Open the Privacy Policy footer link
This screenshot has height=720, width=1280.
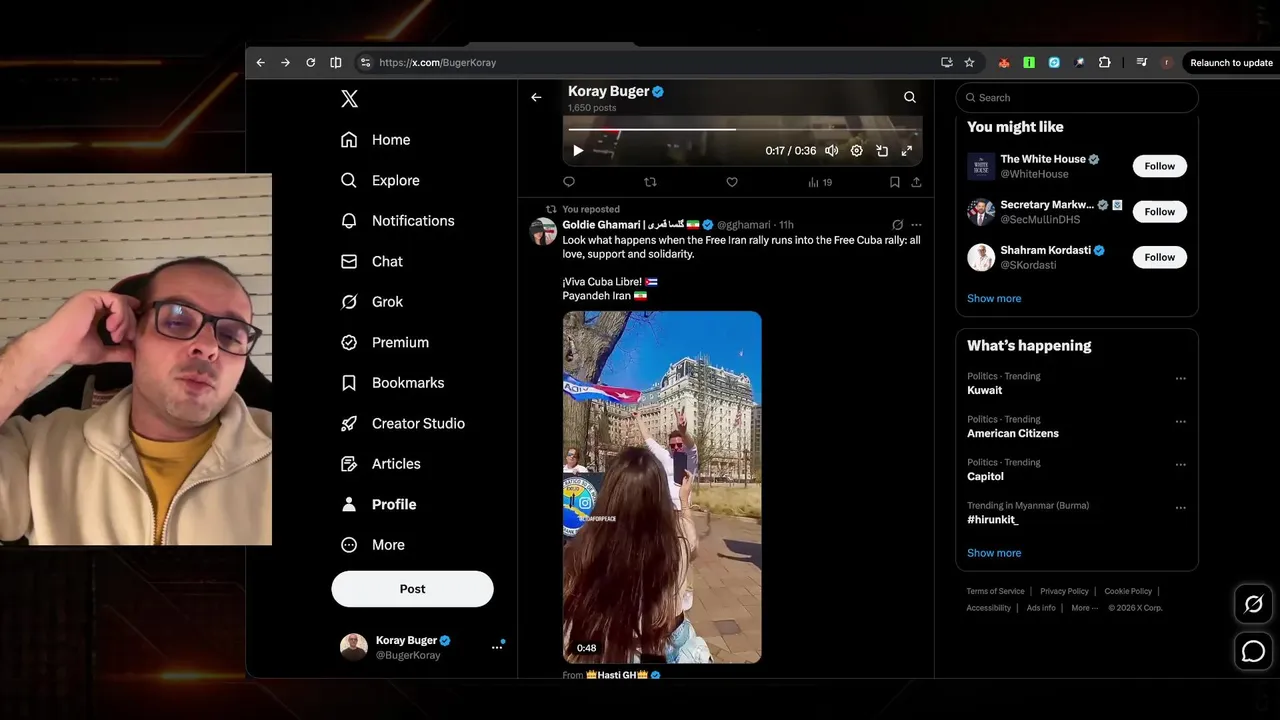(1064, 591)
